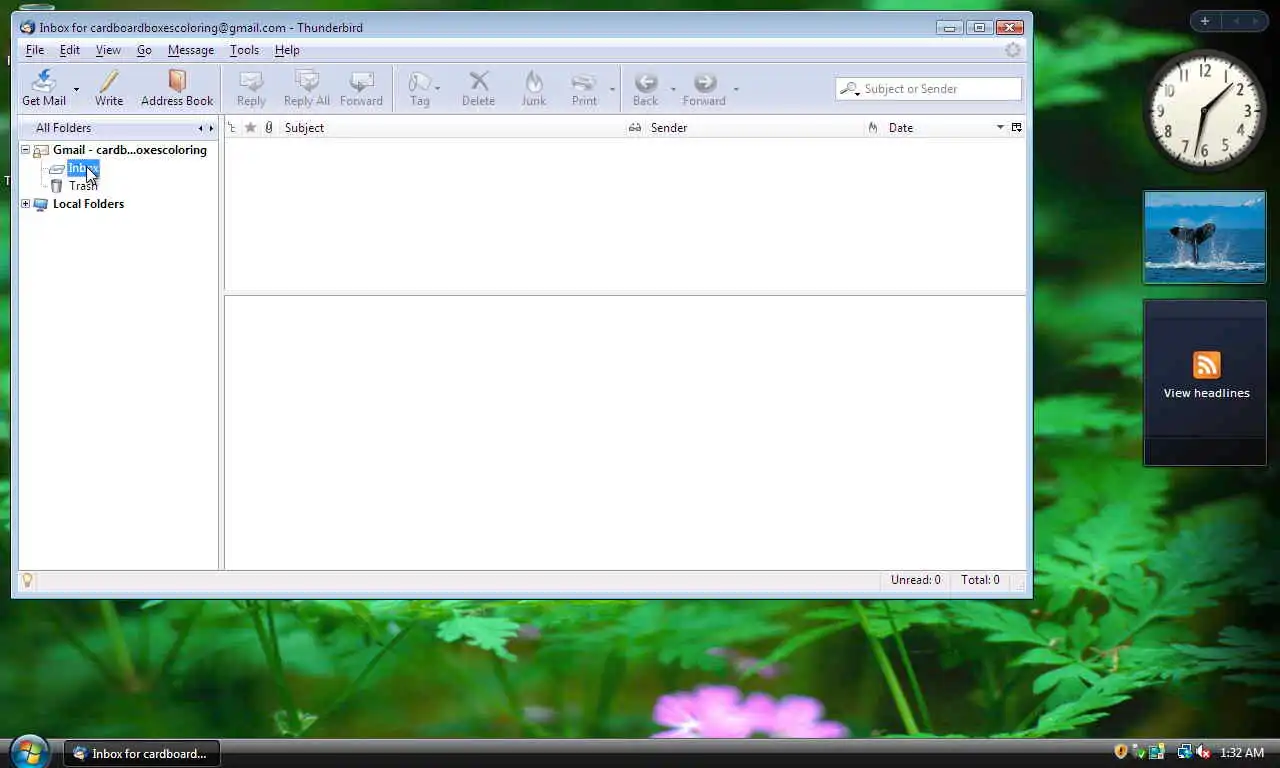This screenshot has height=768, width=1280.
Task: Select the Gmail account folder
Action: (129, 150)
